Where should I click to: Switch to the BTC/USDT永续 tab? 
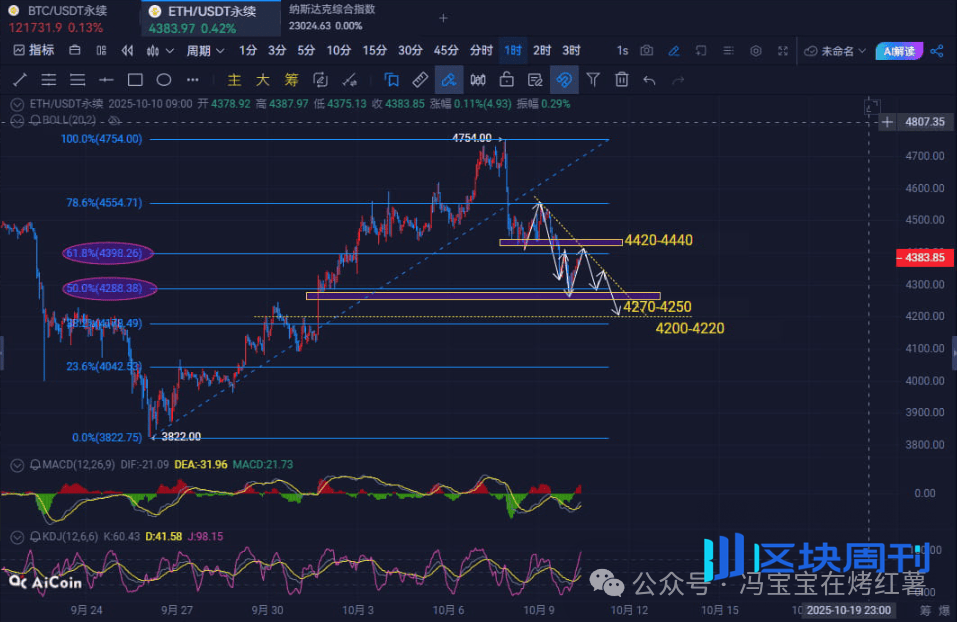(x=60, y=11)
